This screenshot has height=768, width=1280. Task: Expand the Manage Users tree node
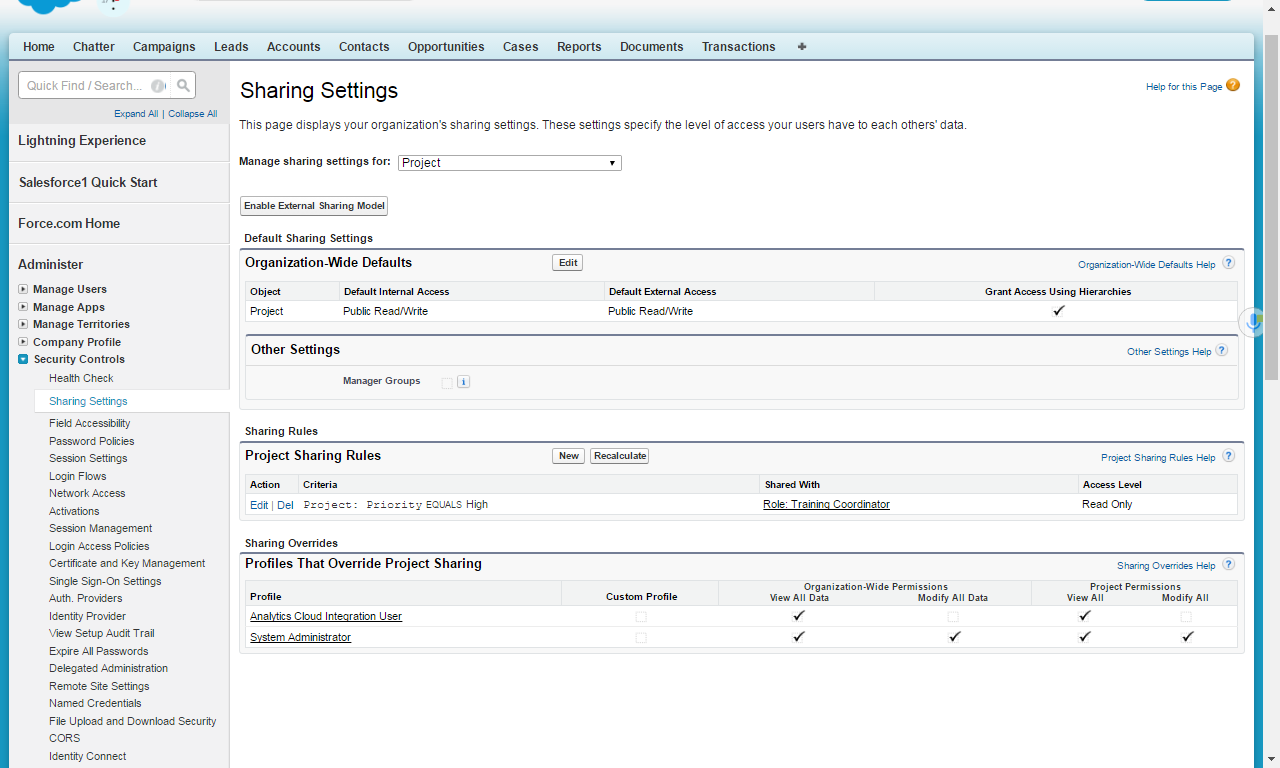(24, 290)
